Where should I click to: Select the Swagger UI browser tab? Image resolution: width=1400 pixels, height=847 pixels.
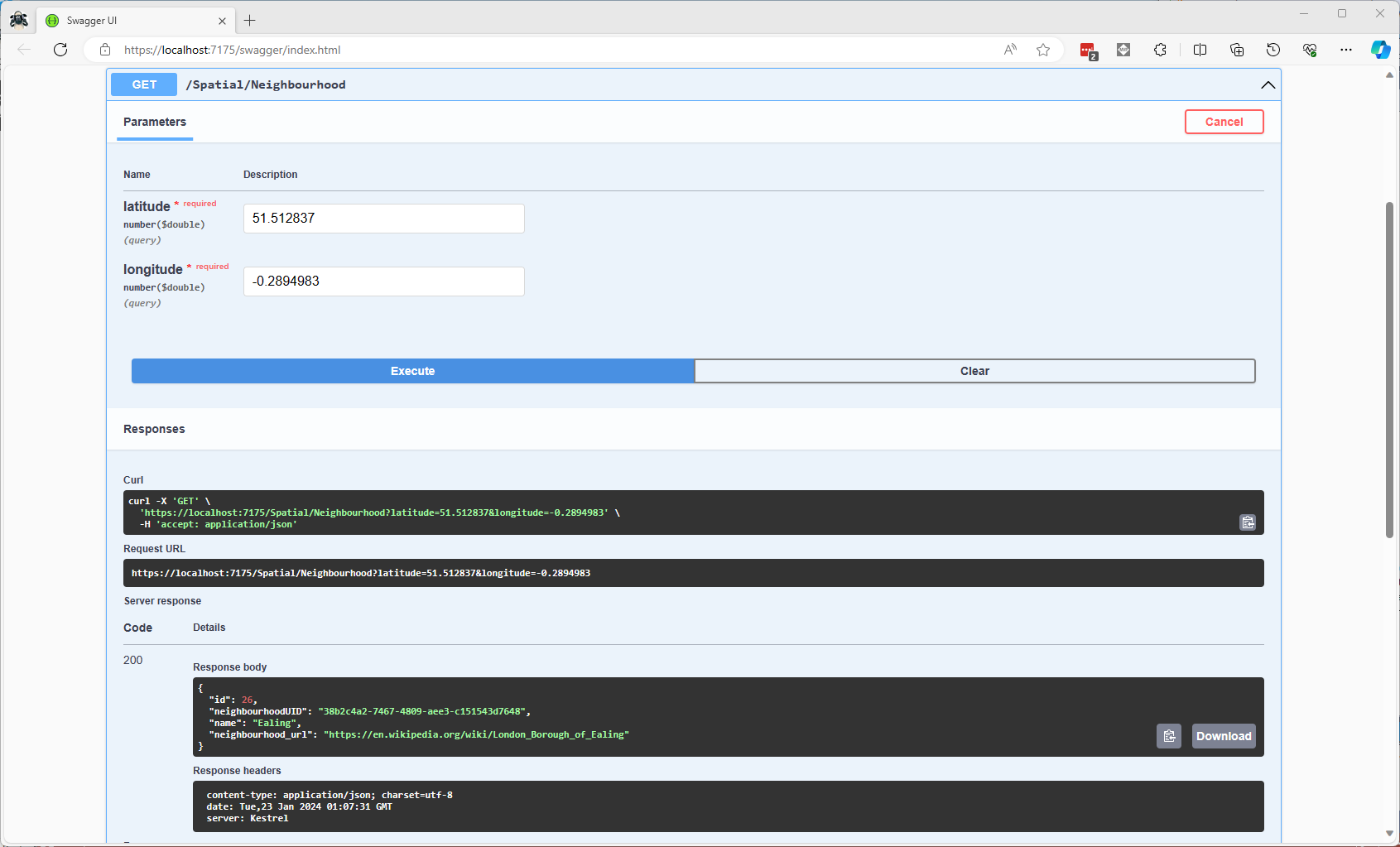coord(132,21)
